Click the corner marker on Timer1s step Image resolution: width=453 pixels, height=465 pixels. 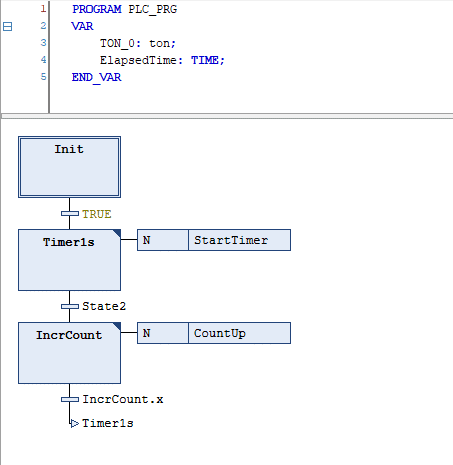117,233
